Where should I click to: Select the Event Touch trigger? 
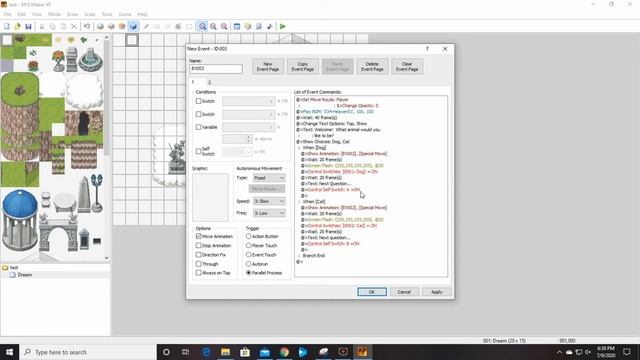pos(248,255)
